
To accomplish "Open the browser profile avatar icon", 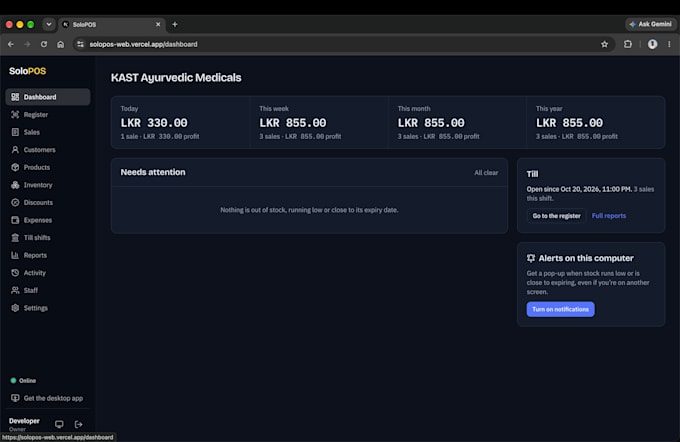I will tap(652, 44).
